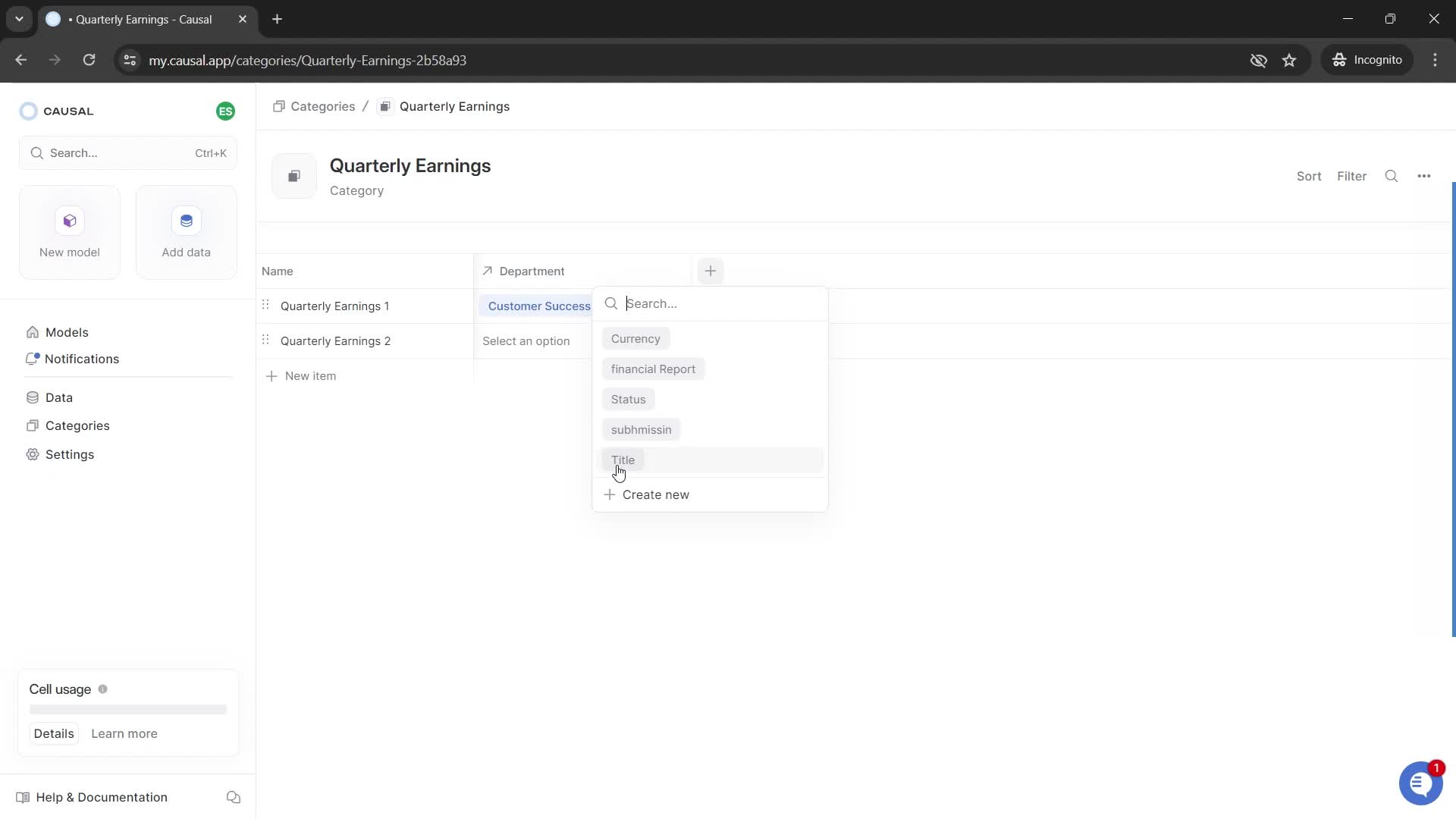Open the Select an option dropdown

(x=526, y=341)
